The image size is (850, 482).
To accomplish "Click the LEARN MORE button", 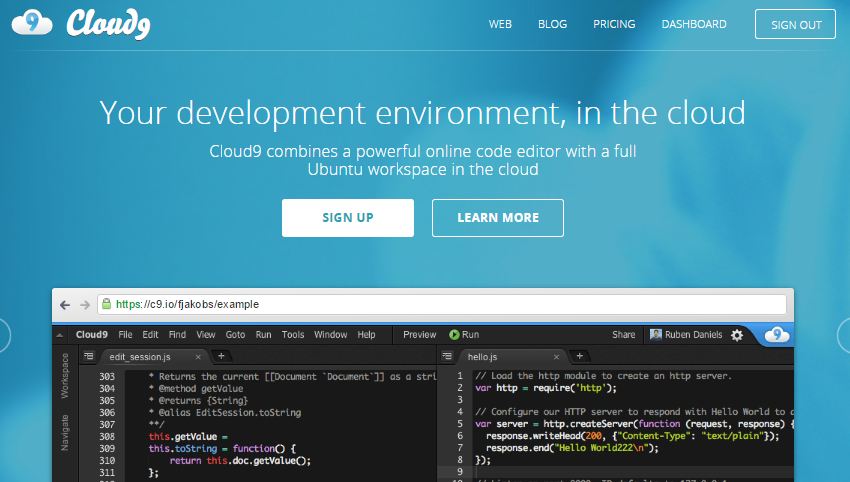I will (x=498, y=217).
